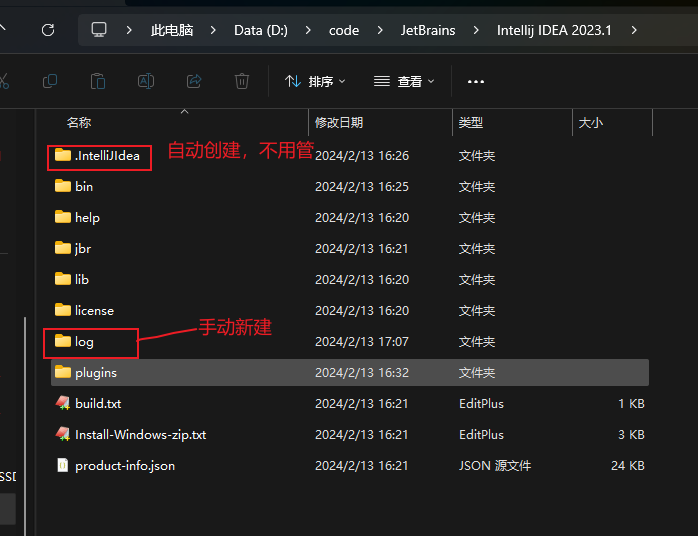Click the Install-Windows-zip.txt file icon

pos(63,434)
